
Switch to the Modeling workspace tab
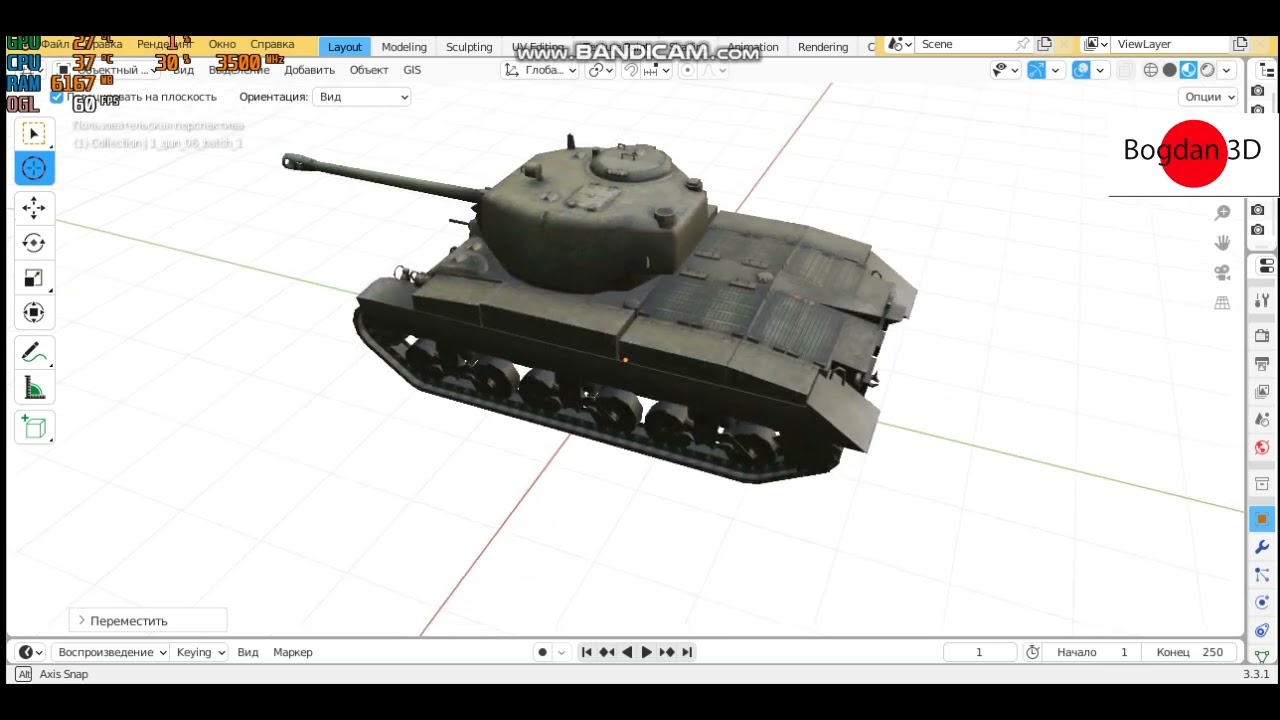pyautogui.click(x=404, y=47)
